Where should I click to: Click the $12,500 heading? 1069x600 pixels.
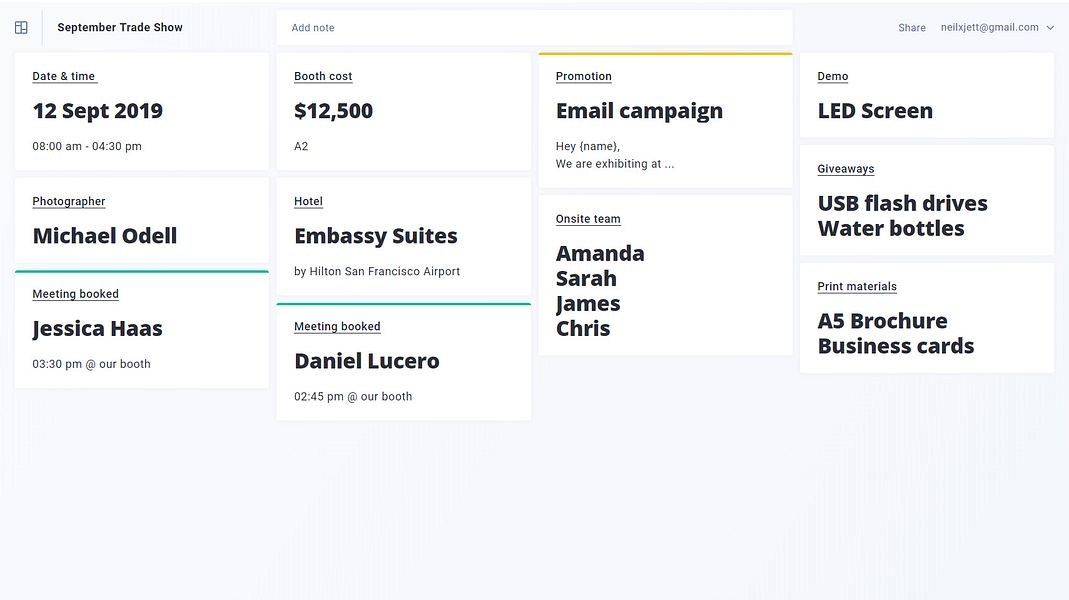(333, 111)
